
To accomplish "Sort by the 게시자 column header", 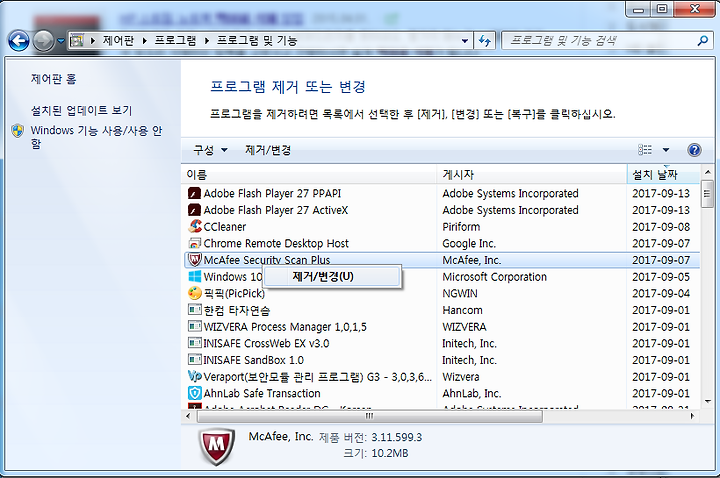I will (x=531, y=174).
